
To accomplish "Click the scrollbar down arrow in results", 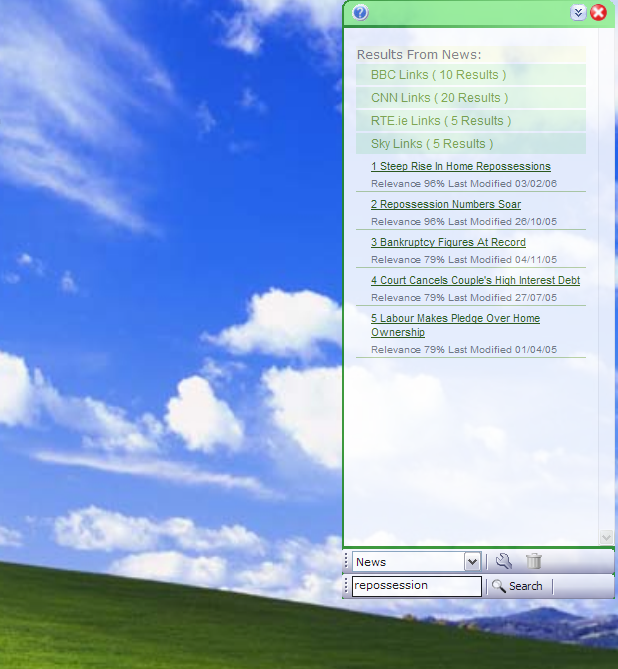I will (606, 537).
